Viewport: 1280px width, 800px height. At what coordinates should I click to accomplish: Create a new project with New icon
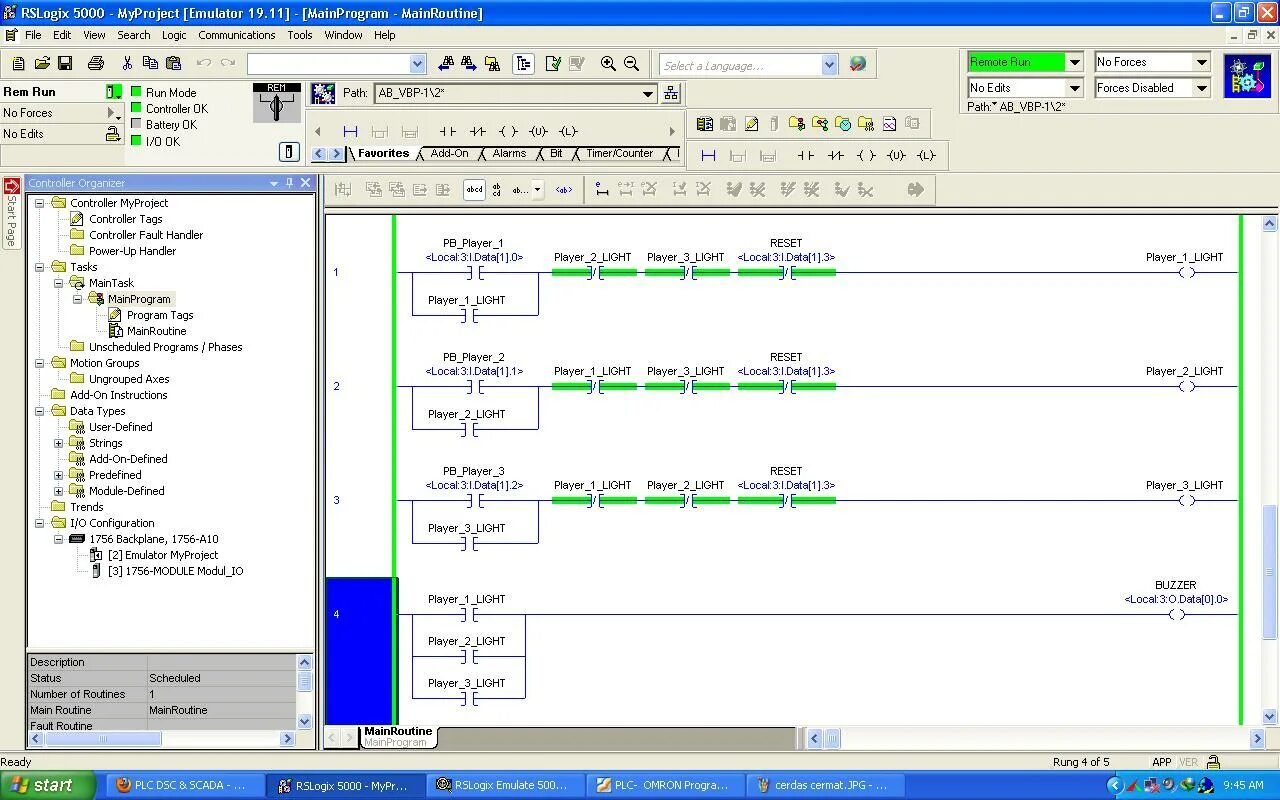(19, 63)
